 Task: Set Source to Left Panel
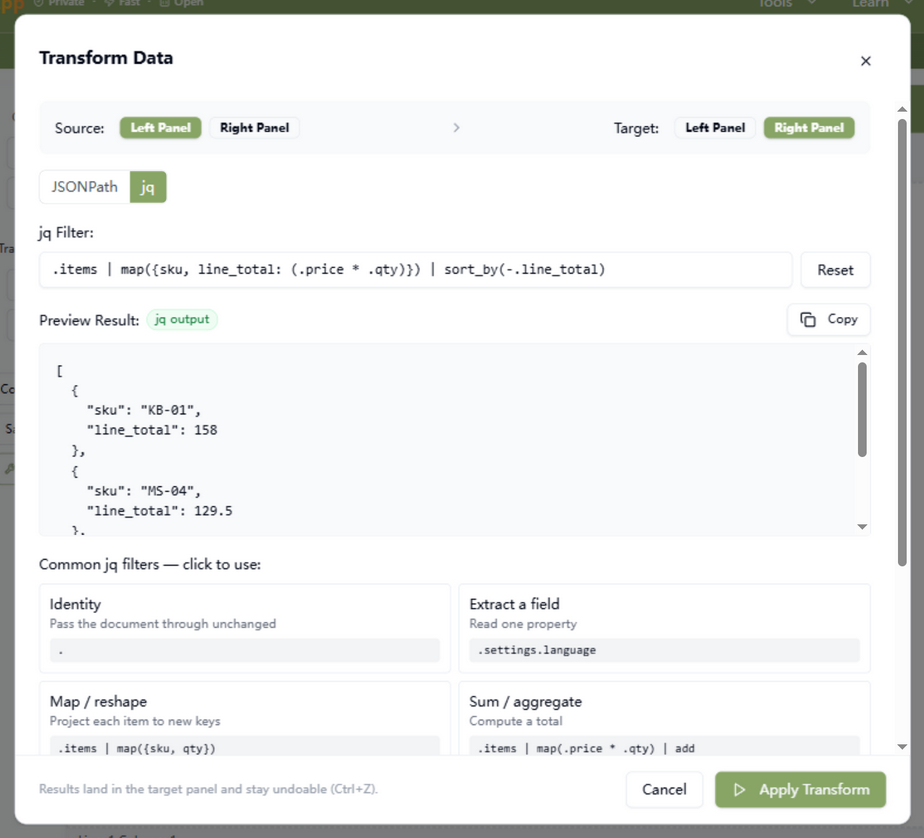(160, 128)
